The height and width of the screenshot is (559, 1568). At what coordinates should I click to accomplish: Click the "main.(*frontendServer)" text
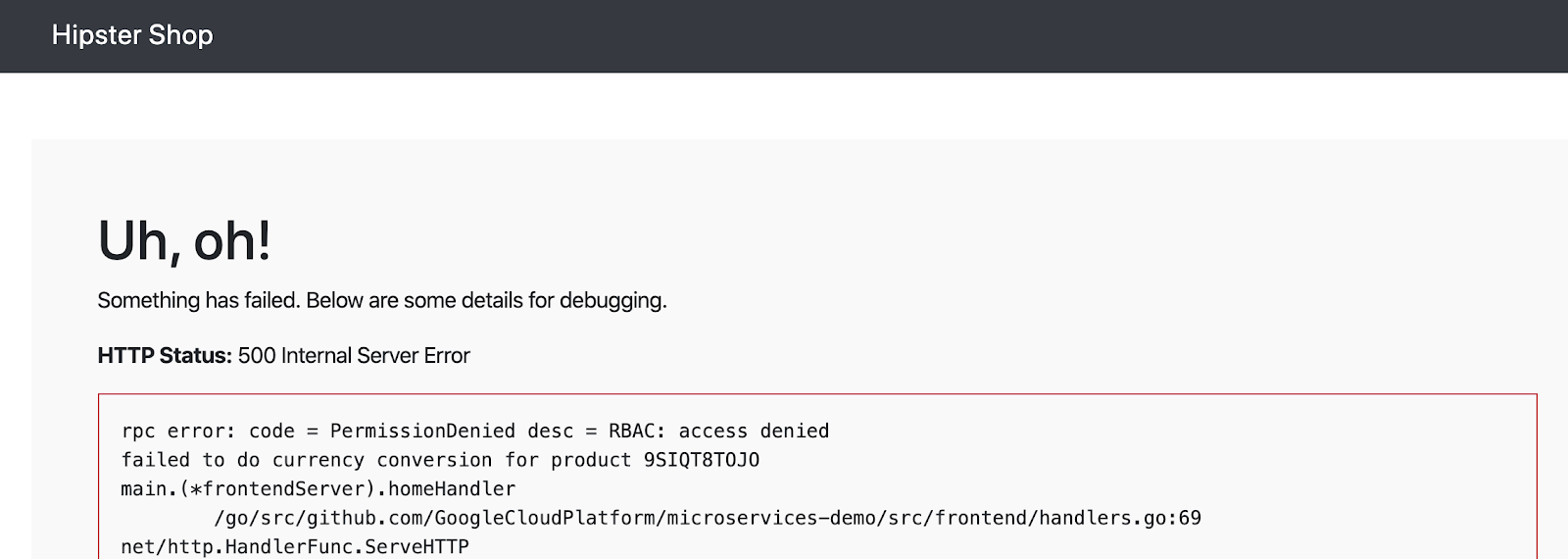[x=249, y=488]
